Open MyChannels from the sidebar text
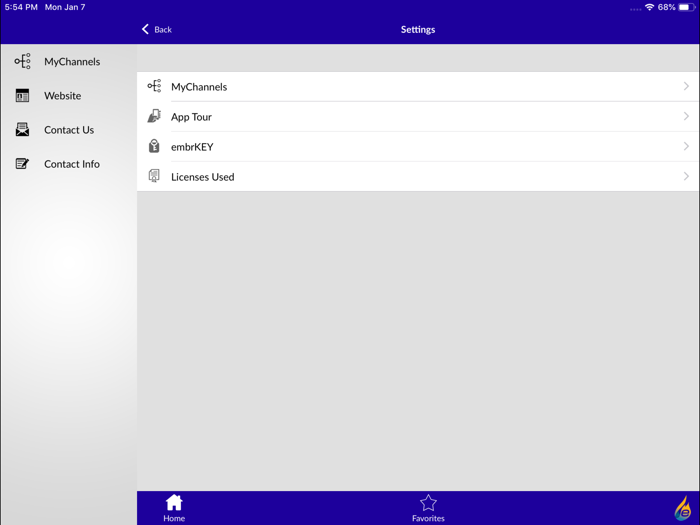 pos(72,62)
